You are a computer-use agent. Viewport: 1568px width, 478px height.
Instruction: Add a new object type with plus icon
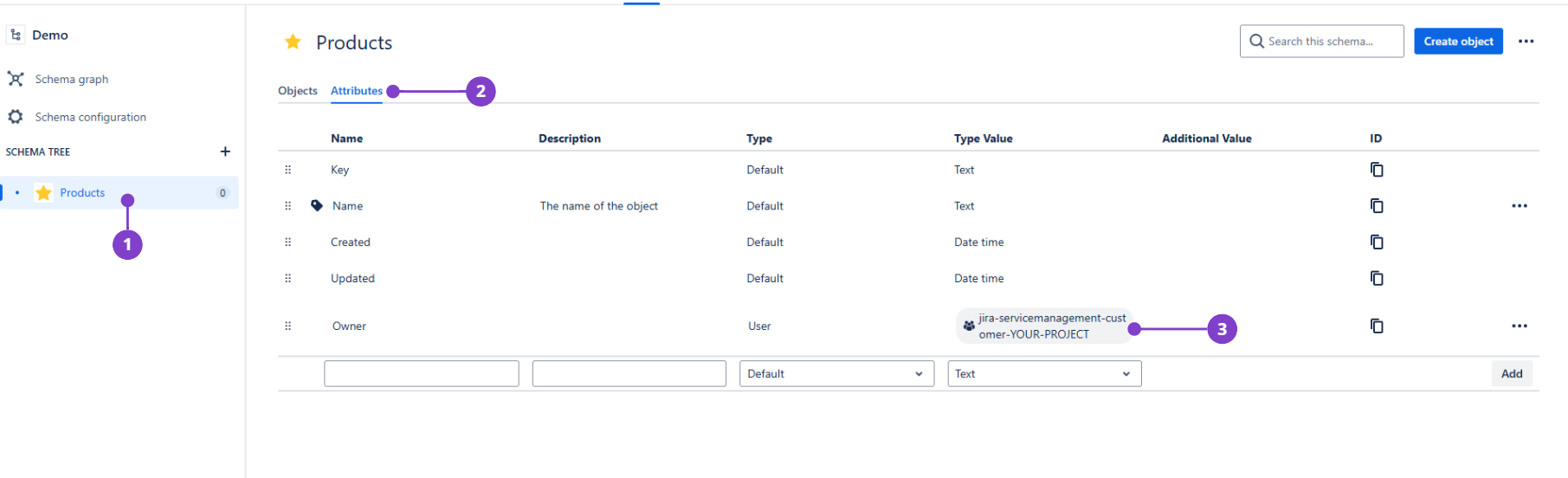225,152
